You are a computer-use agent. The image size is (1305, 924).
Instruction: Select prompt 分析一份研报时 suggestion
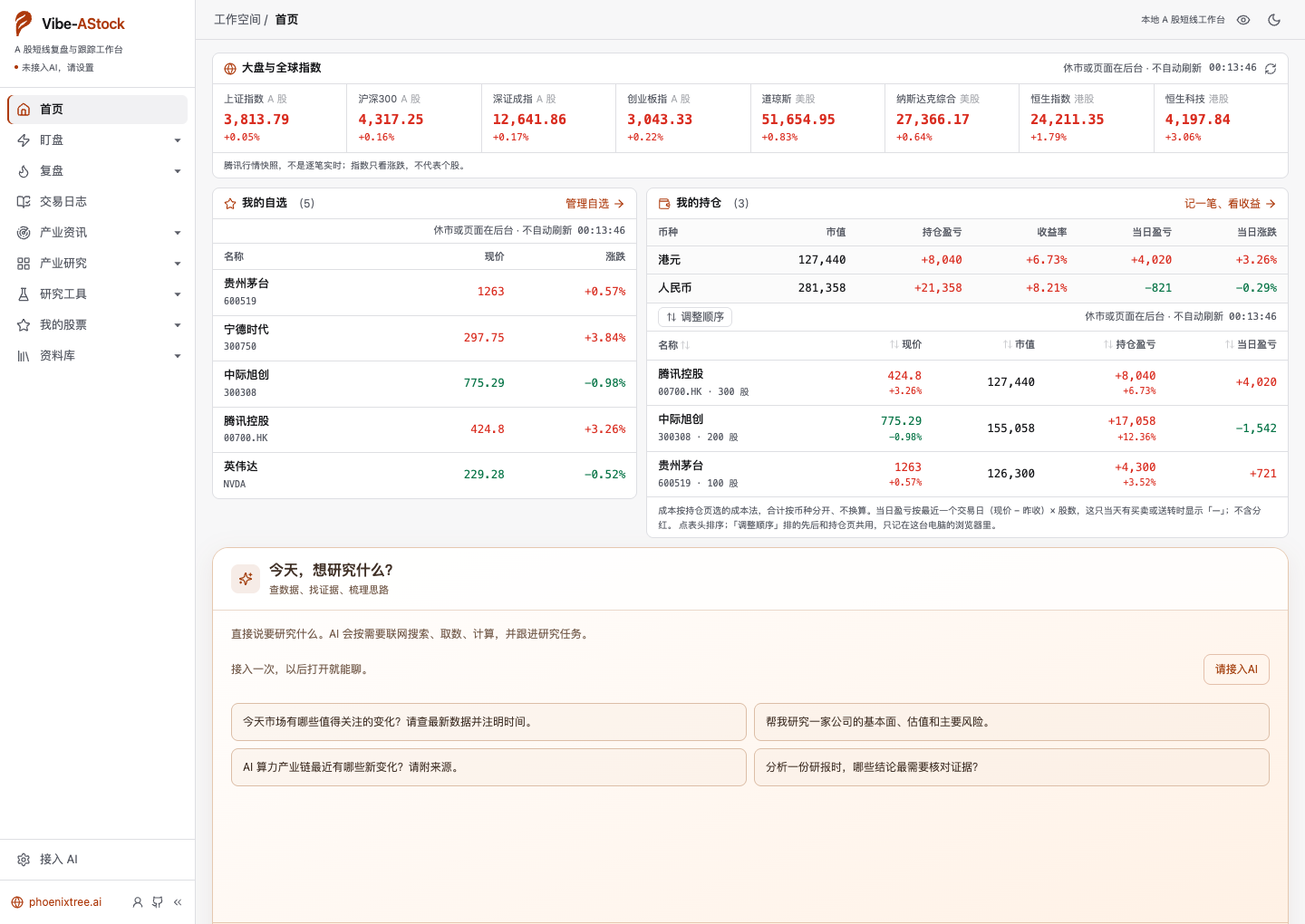[x=1011, y=767]
